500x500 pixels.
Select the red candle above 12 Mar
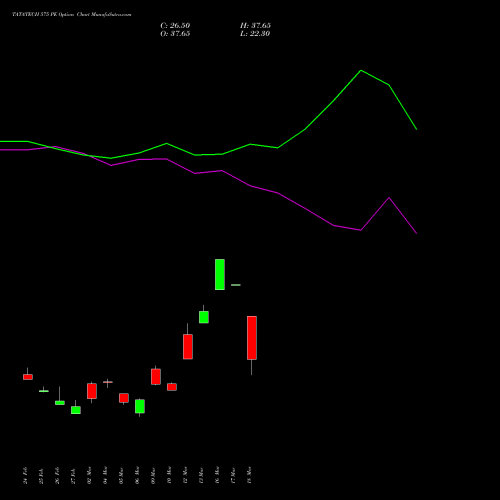[x=188, y=347]
